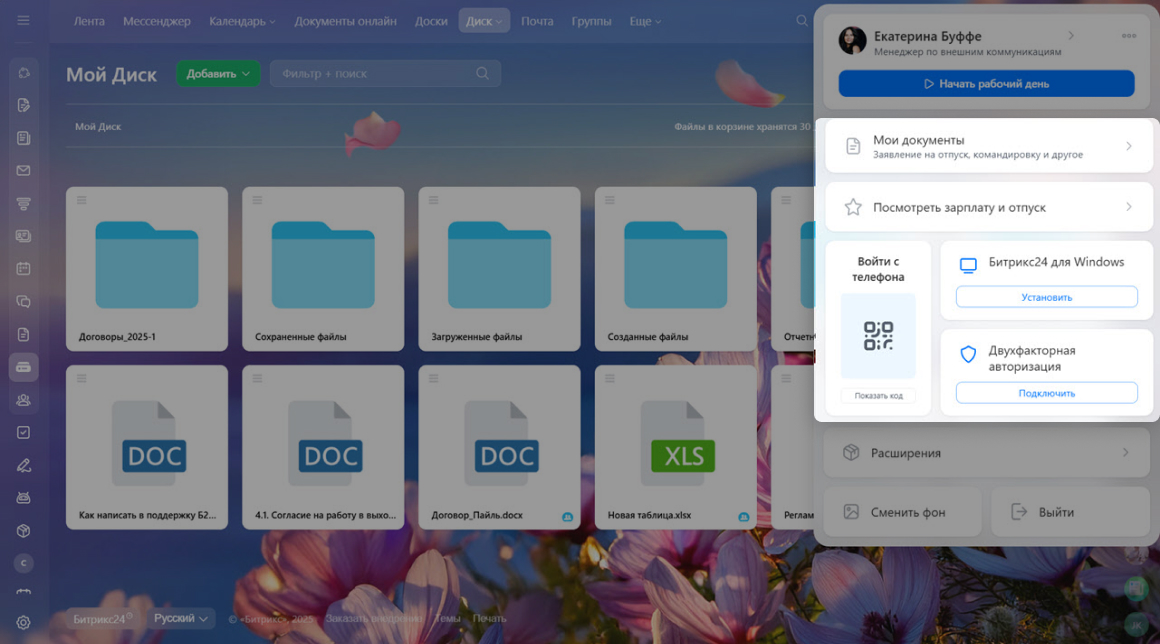Click into the "Фильтр + поиск" field
This screenshot has height=644, width=1160.
click(385, 73)
